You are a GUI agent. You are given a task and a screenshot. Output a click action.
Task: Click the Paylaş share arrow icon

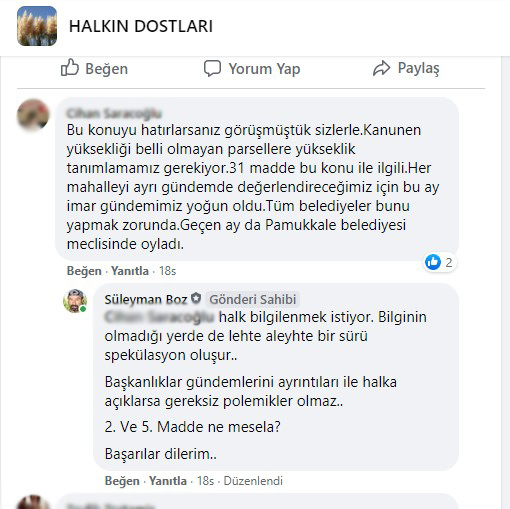point(381,68)
